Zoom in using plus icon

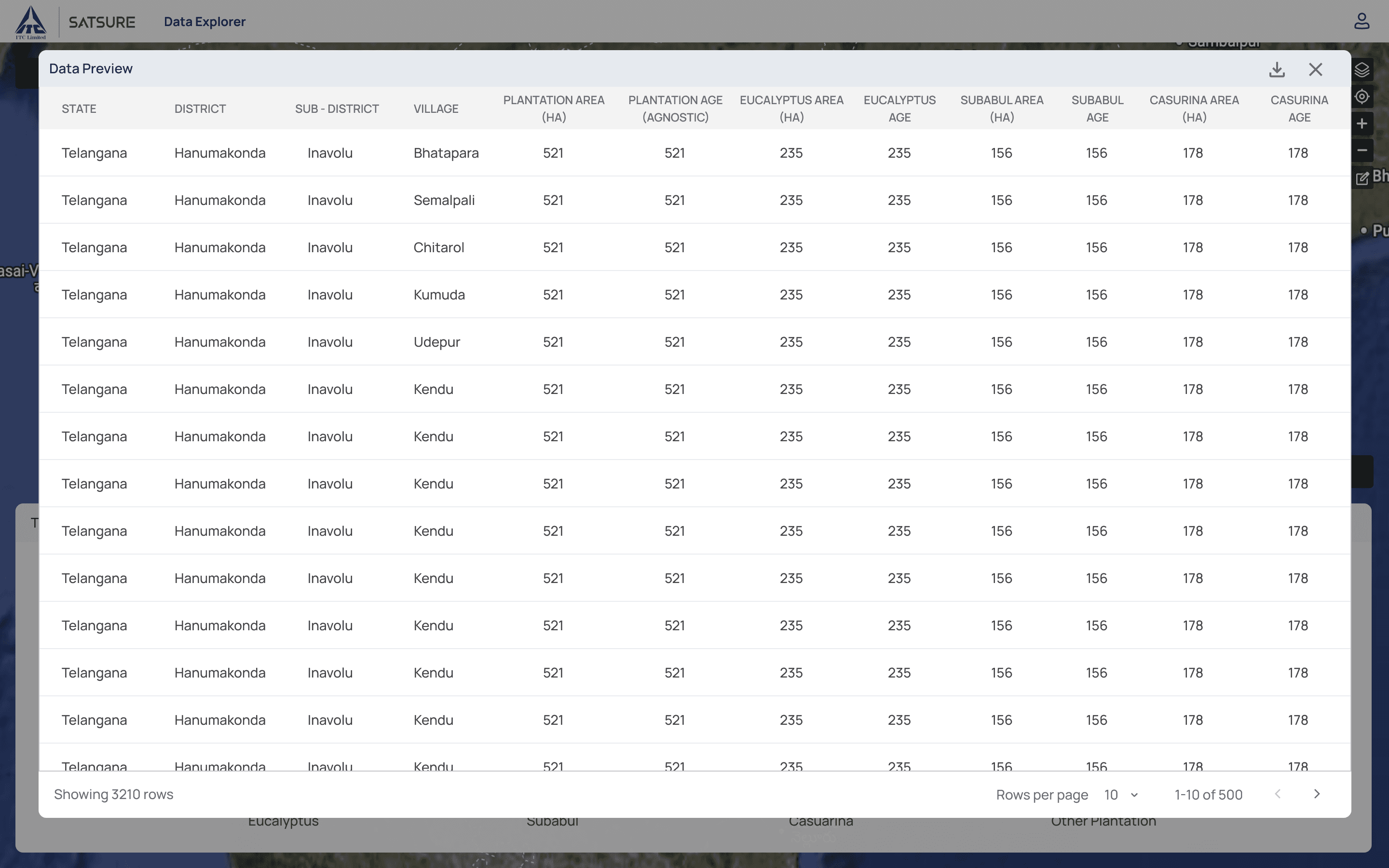[x=1362, y=123]
